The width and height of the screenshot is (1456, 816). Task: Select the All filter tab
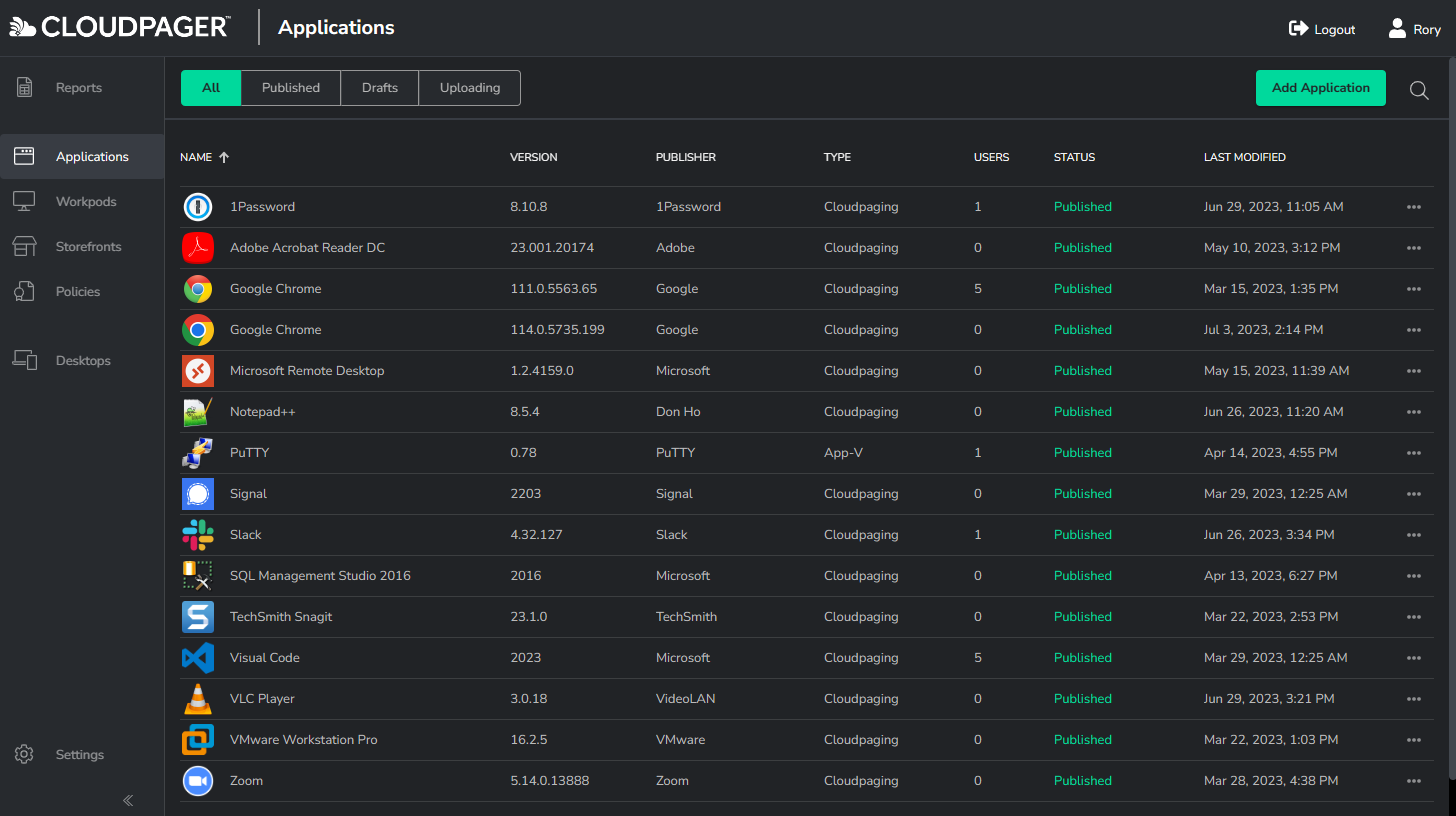coord(211,88)
